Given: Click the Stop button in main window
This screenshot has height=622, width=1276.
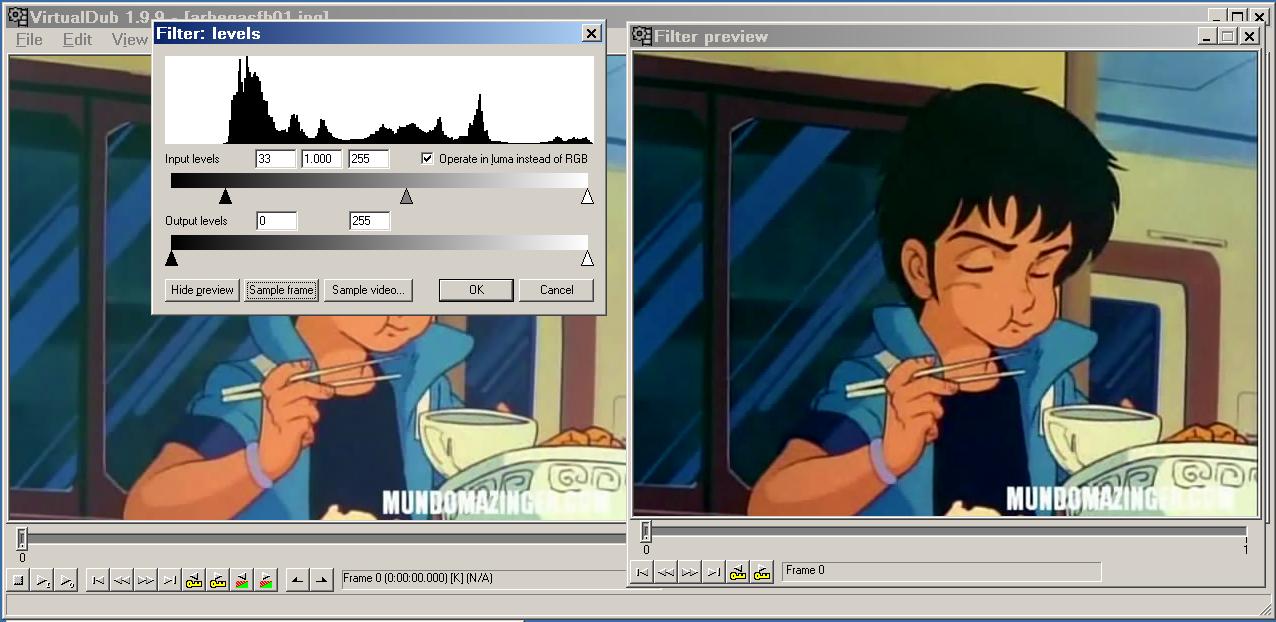Looking at the screenshot, I should (19, 580).
